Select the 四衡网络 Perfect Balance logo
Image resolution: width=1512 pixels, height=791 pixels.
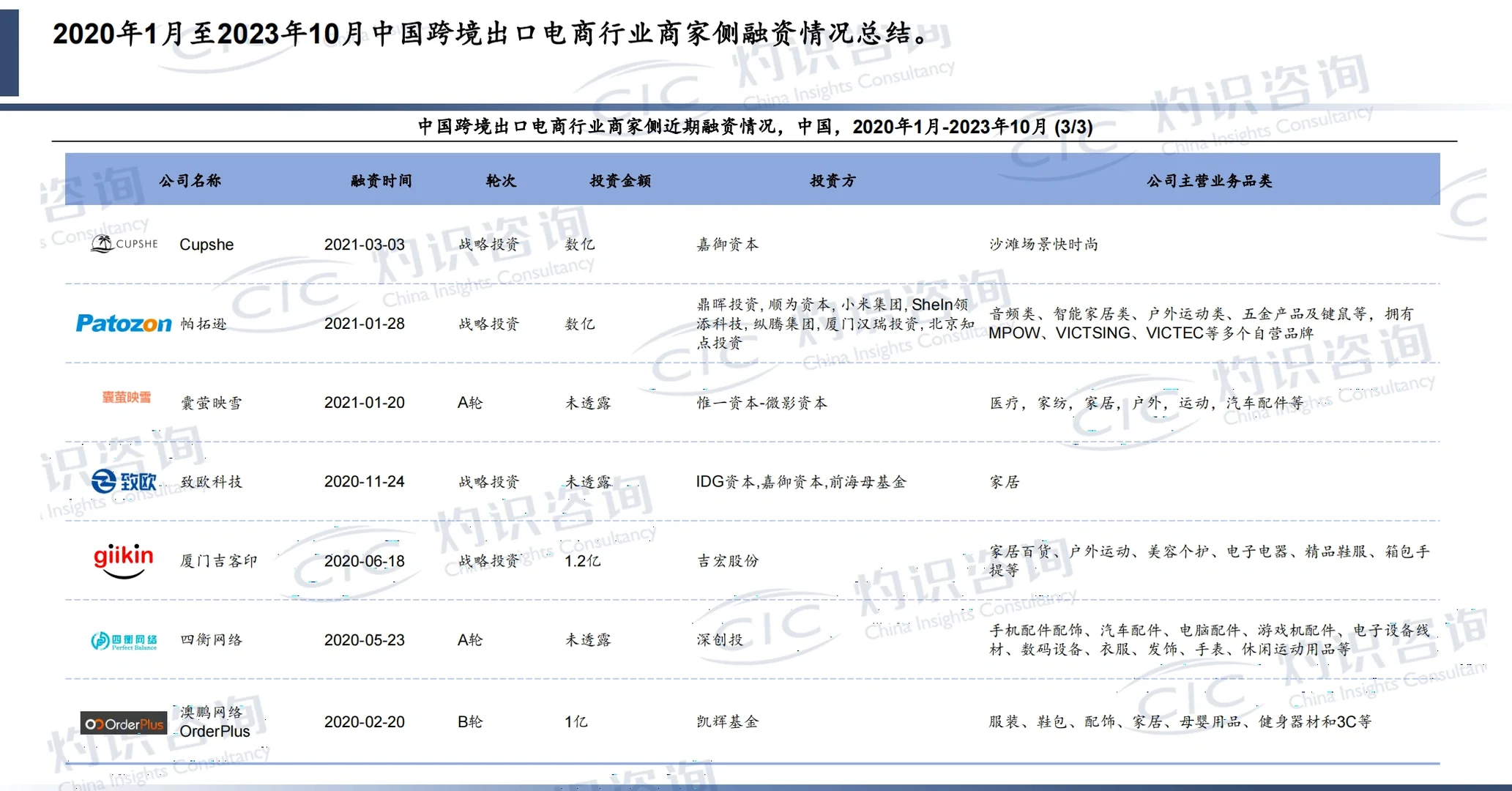click(x=122, y=639)
